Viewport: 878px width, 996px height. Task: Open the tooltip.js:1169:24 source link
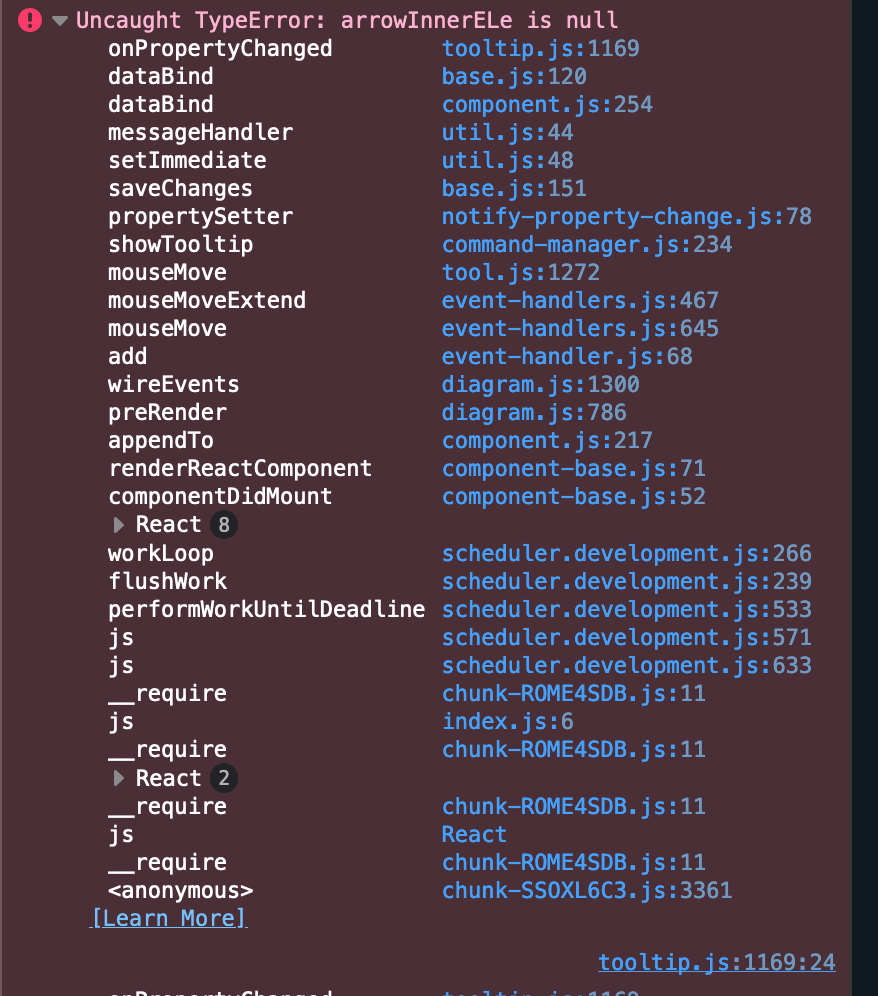(716, 962)
